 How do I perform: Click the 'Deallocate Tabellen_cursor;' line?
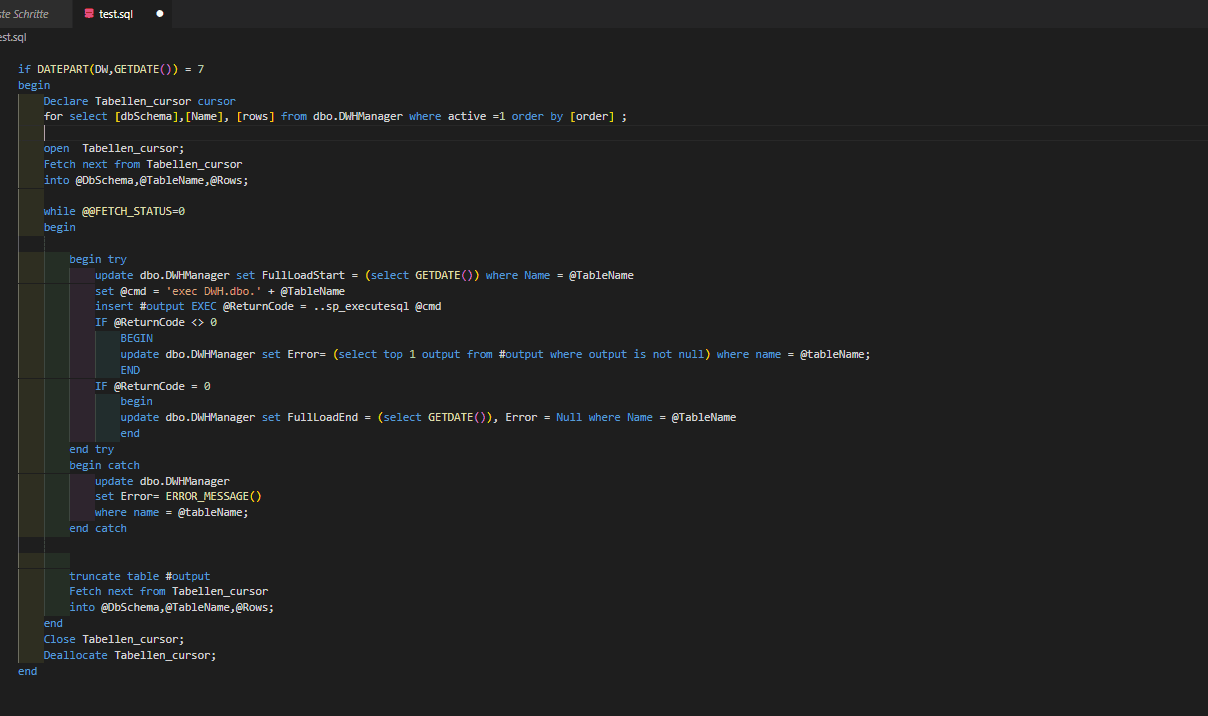click(130, 655)
